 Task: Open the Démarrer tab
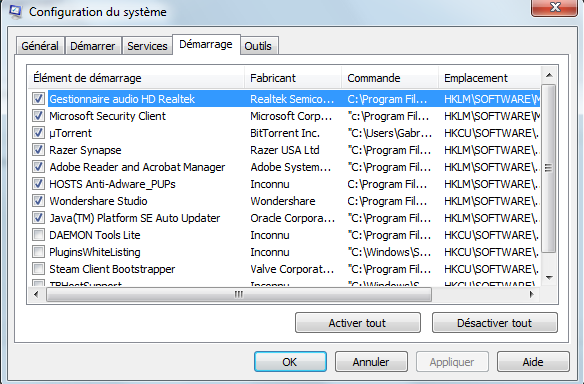coord(93,46)
